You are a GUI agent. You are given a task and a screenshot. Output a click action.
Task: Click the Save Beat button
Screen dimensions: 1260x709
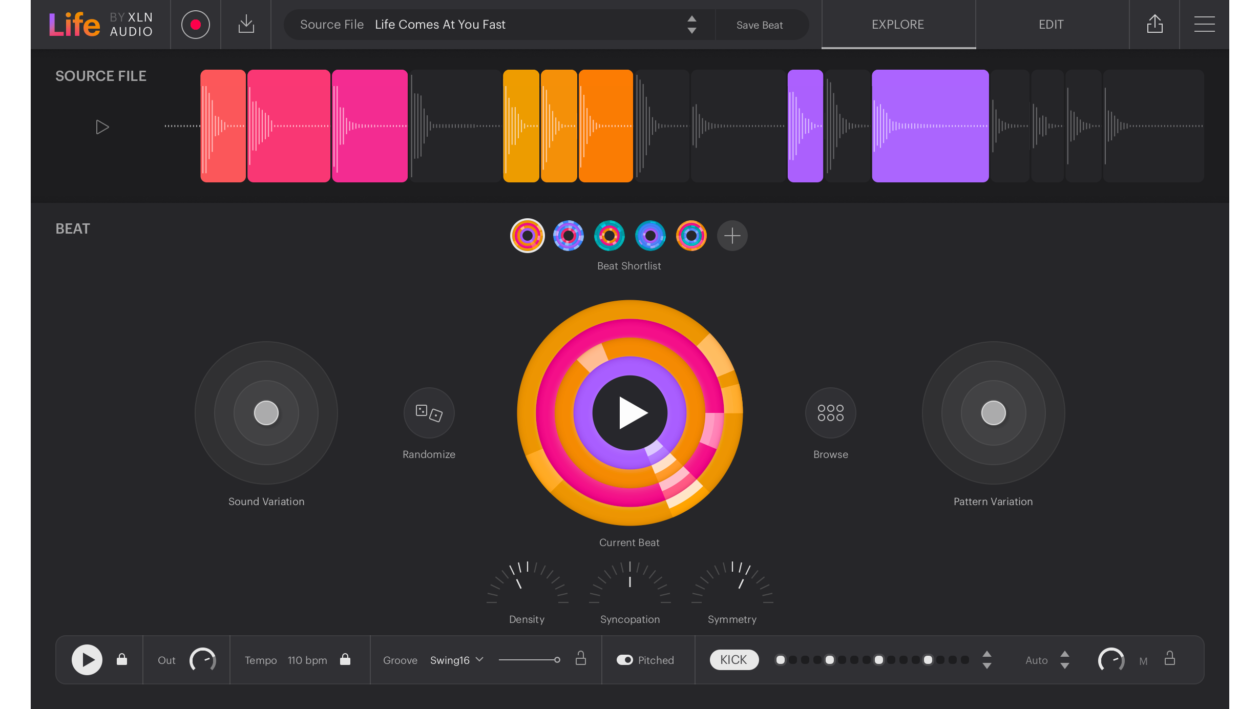click(x=759, y=25)
